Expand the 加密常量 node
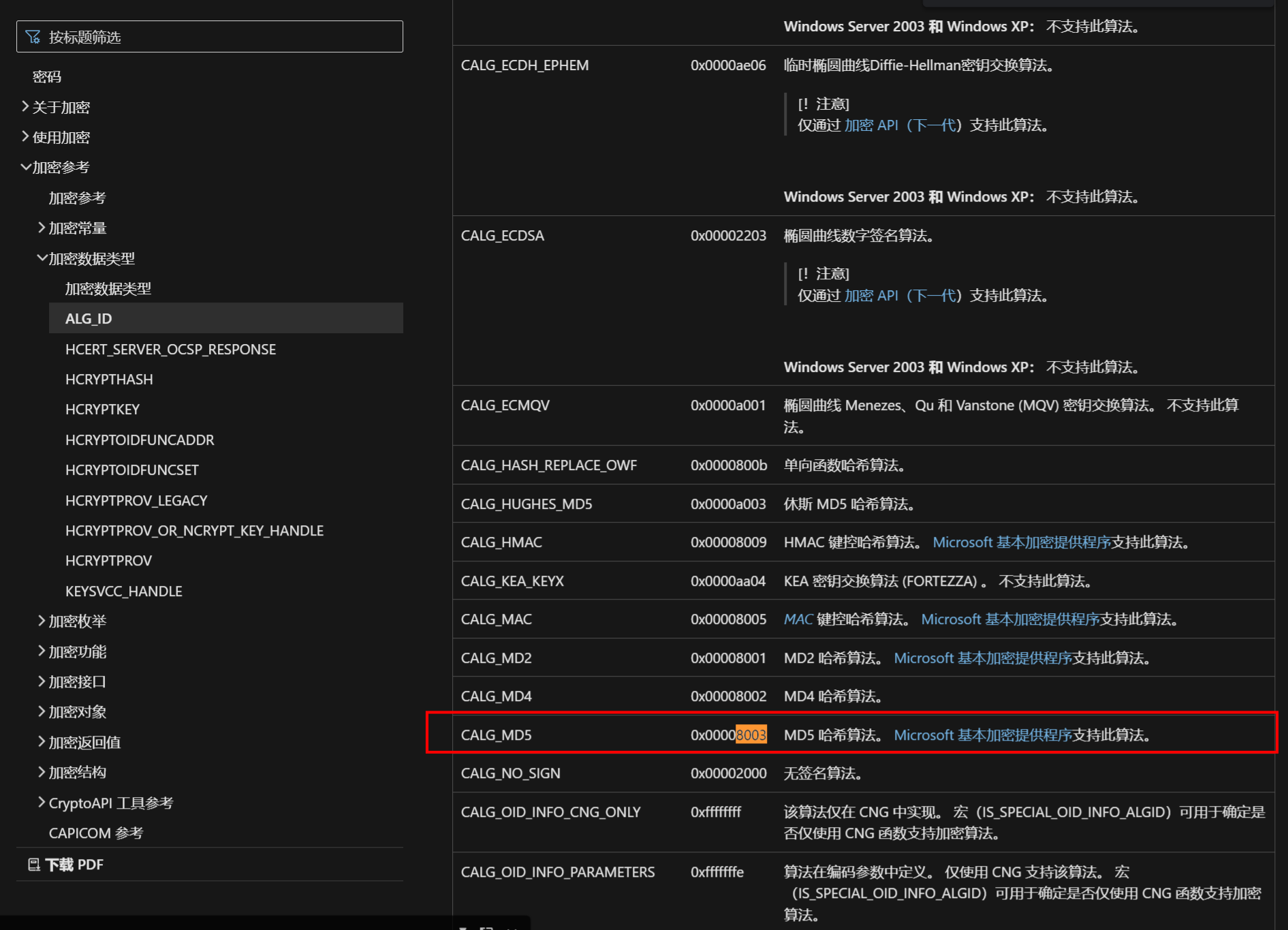1288x930 pixels. [x=42, y=228]
